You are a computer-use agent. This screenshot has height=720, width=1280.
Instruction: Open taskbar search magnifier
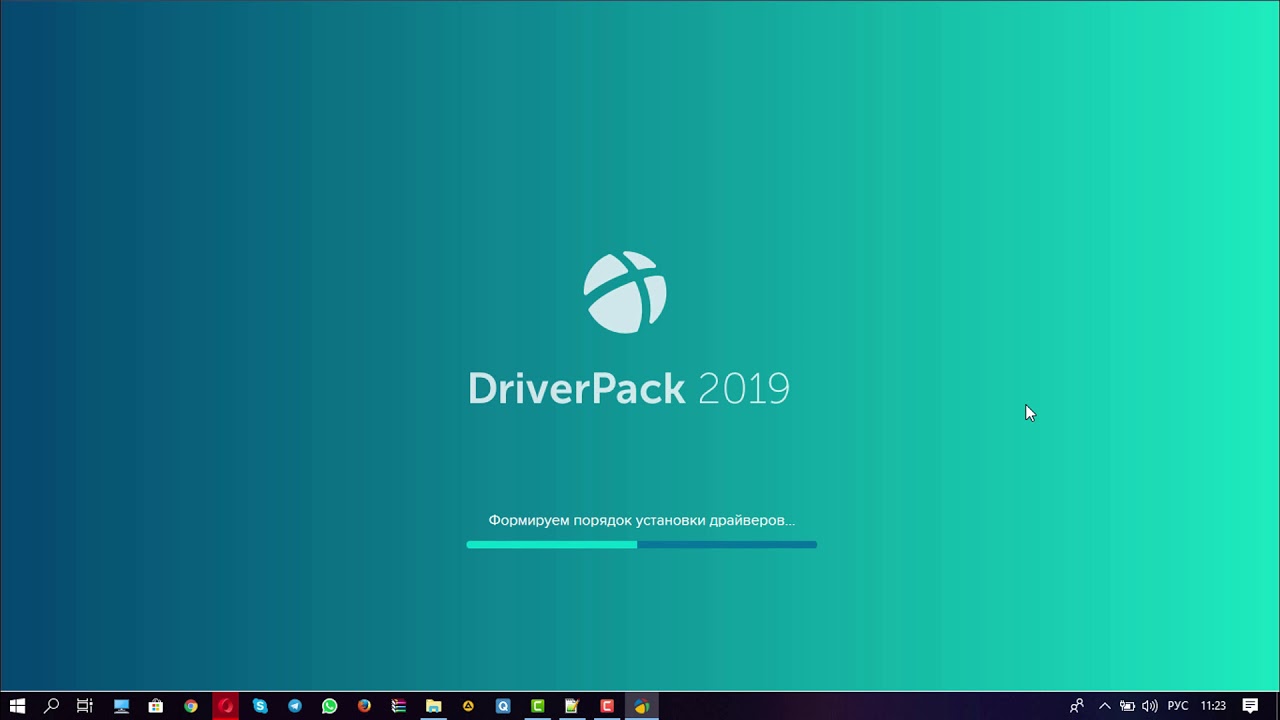click(x=52, y=706)
